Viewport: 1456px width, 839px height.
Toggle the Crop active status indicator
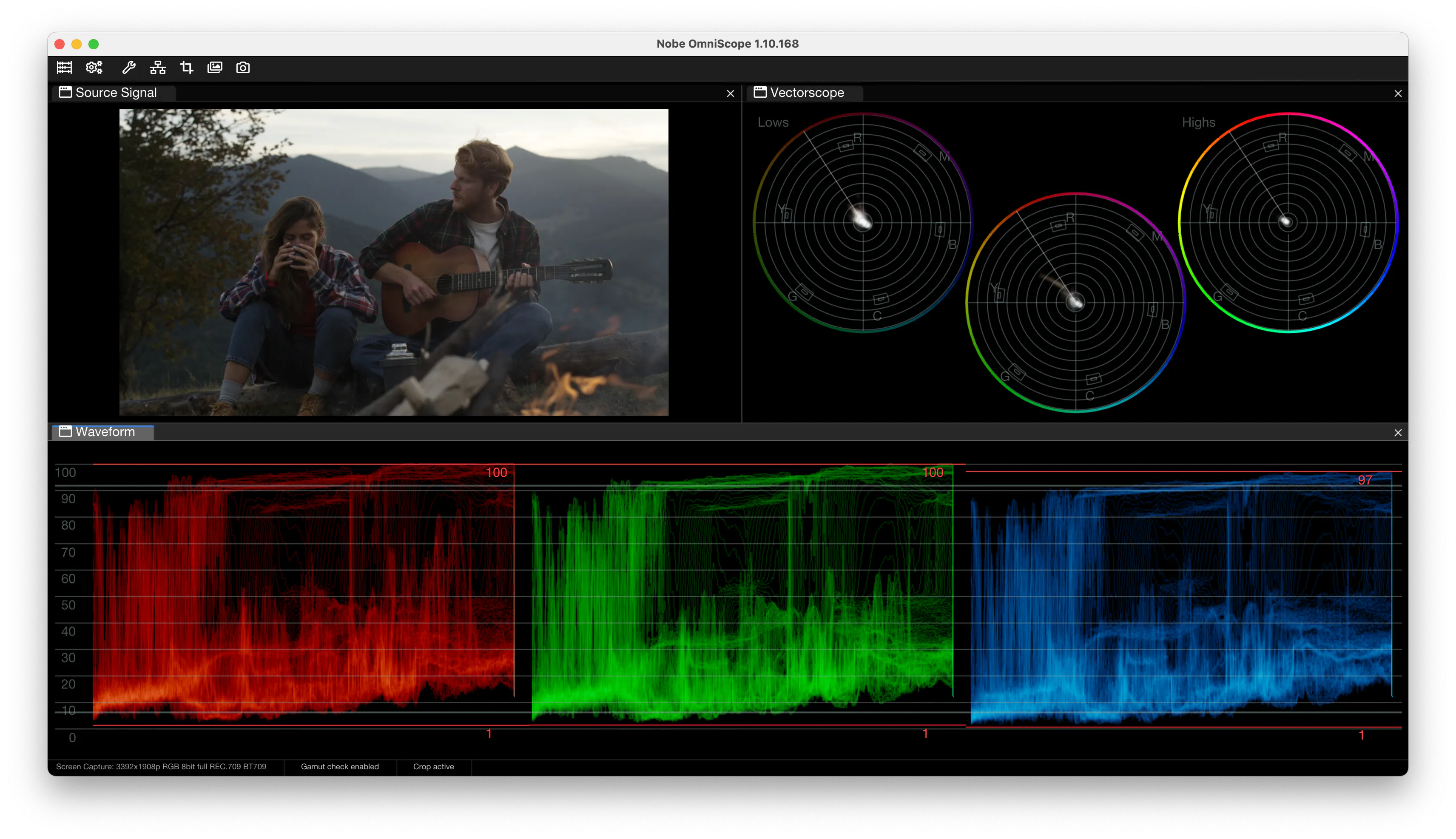pyautogui.click(x=433, y=766)
